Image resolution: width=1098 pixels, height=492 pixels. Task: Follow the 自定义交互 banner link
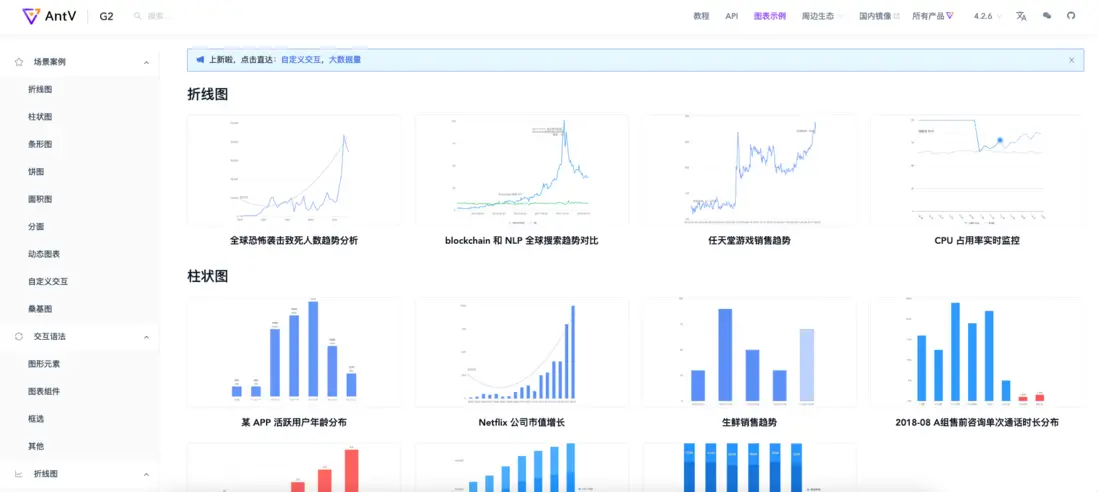301,60
